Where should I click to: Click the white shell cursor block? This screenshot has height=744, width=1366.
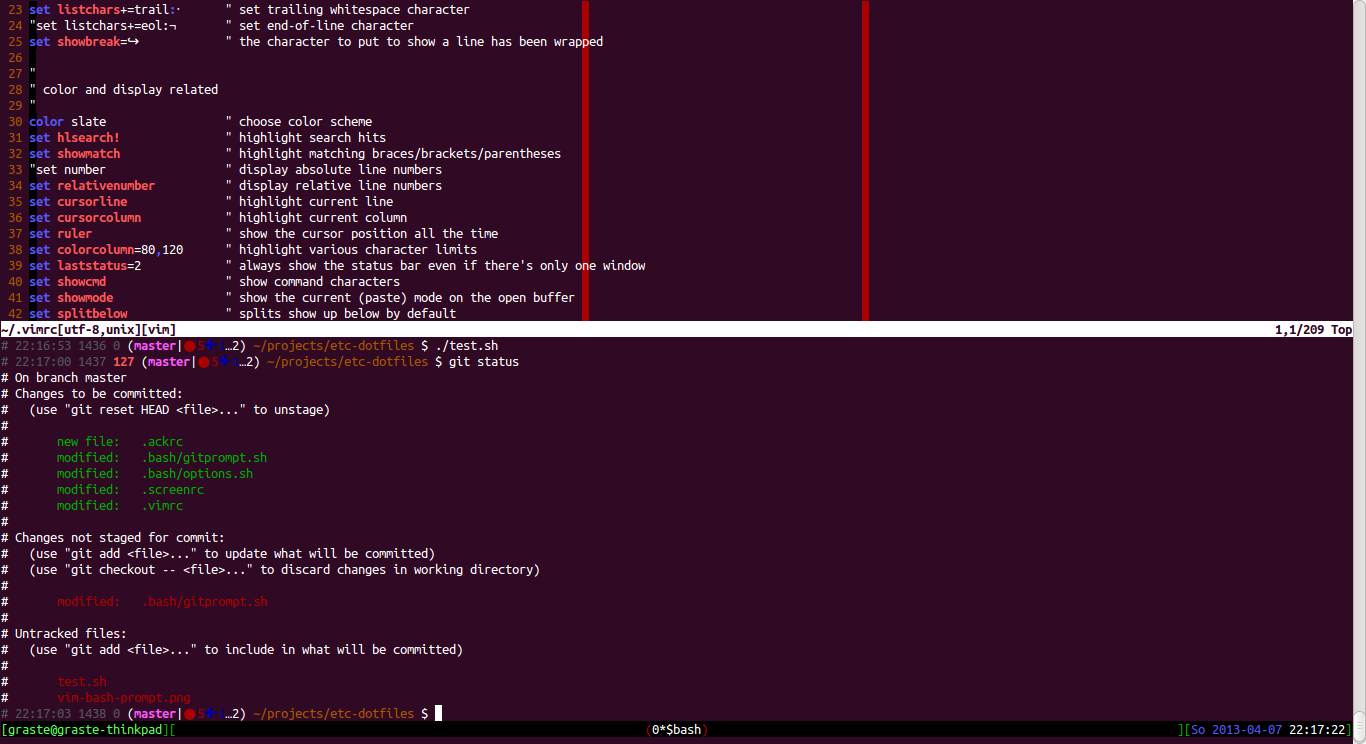pyautogui.click(x=438, y=713)
